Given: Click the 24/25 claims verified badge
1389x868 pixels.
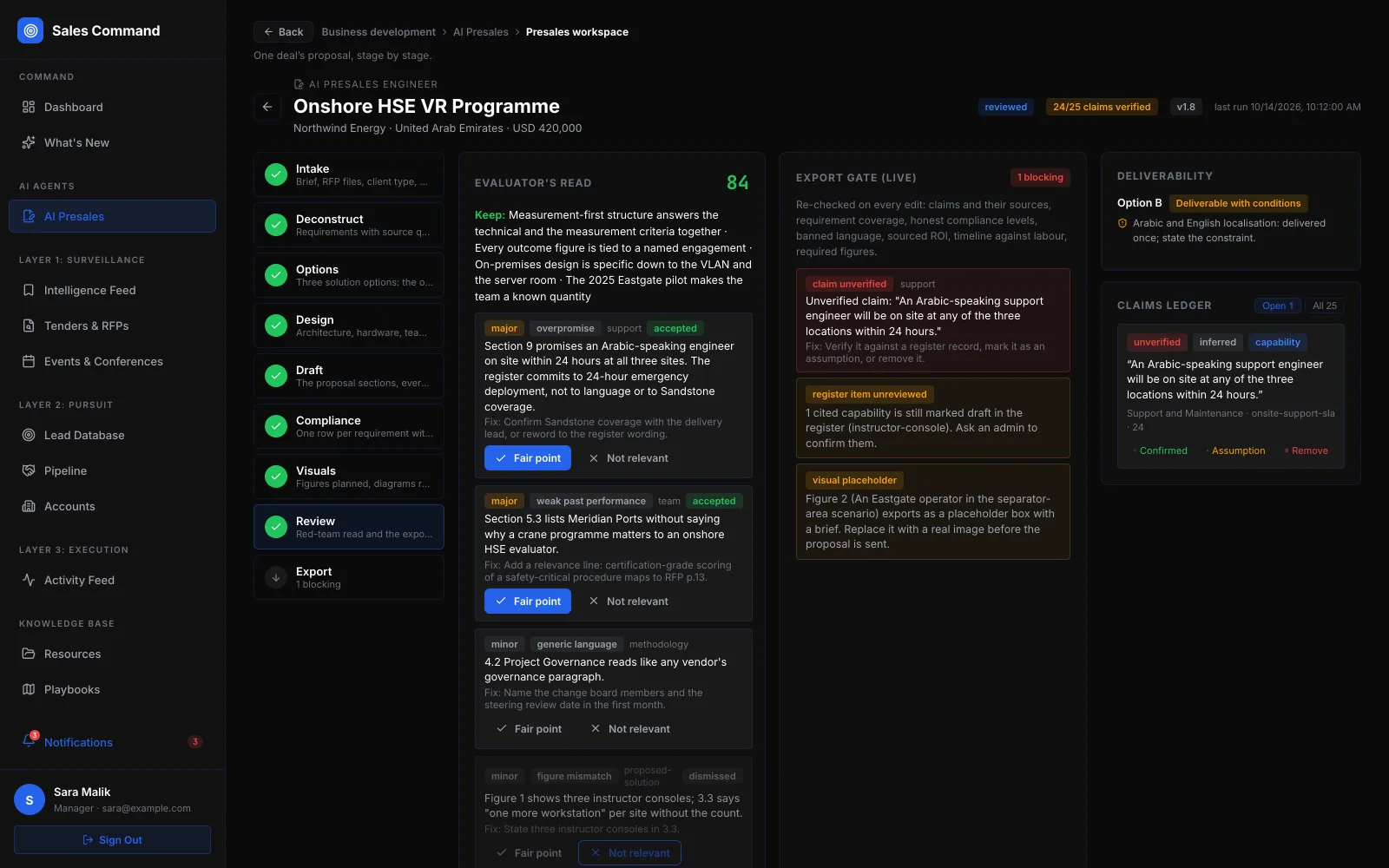Looking at the screenshot, I should [1102, 107].
